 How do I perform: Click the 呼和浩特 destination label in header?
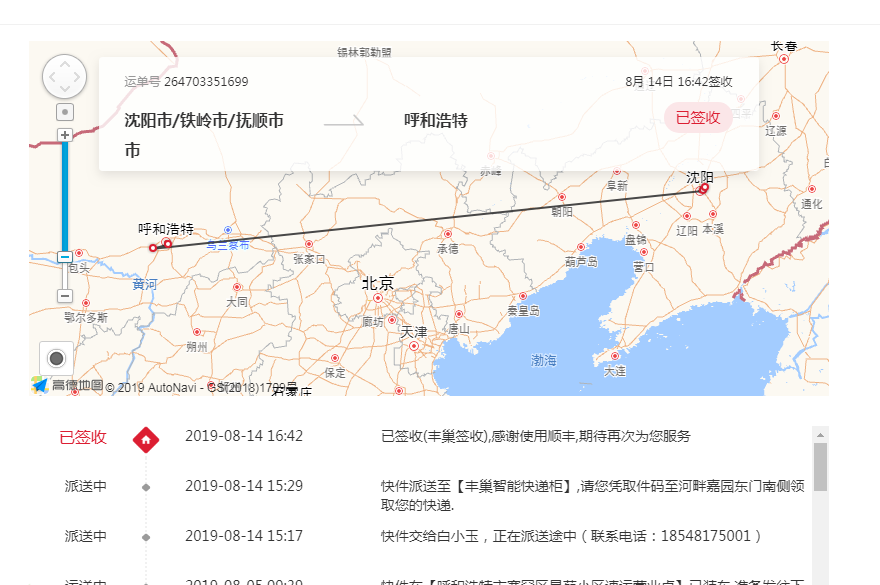(x=435, y=121)
